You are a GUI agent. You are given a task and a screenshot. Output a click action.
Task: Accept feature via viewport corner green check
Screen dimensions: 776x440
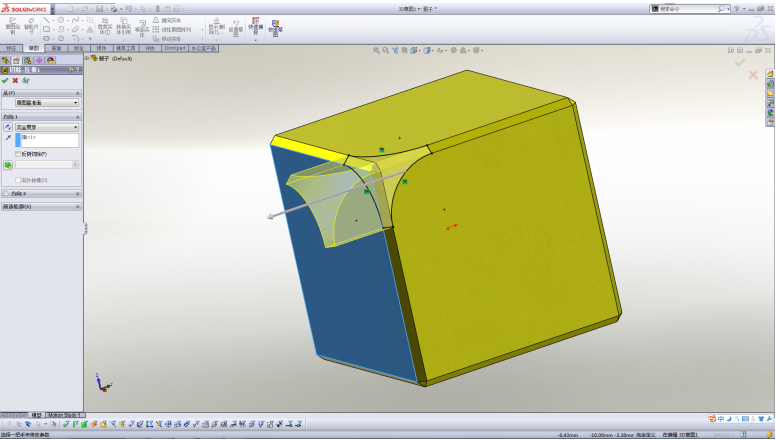pos(740,63)
